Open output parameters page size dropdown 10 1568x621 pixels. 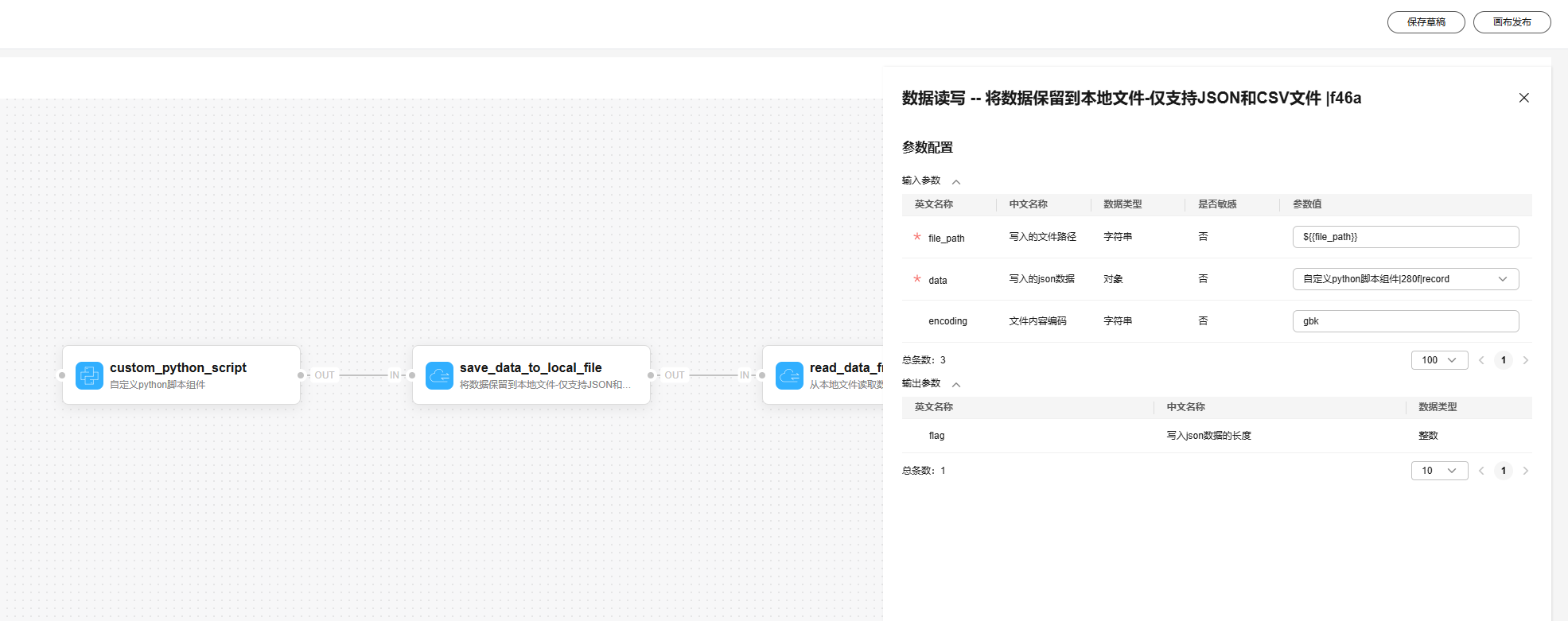pos(1439,471)
